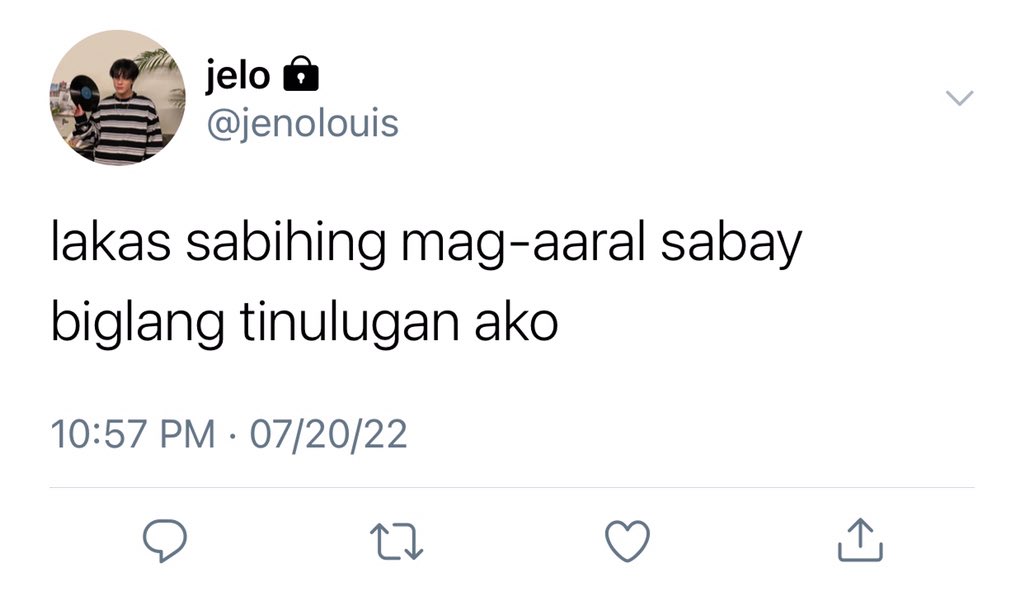This screenshot has height=596, width=1024.
Task: Click the second word sabay in first line
Action: (731, 243)
